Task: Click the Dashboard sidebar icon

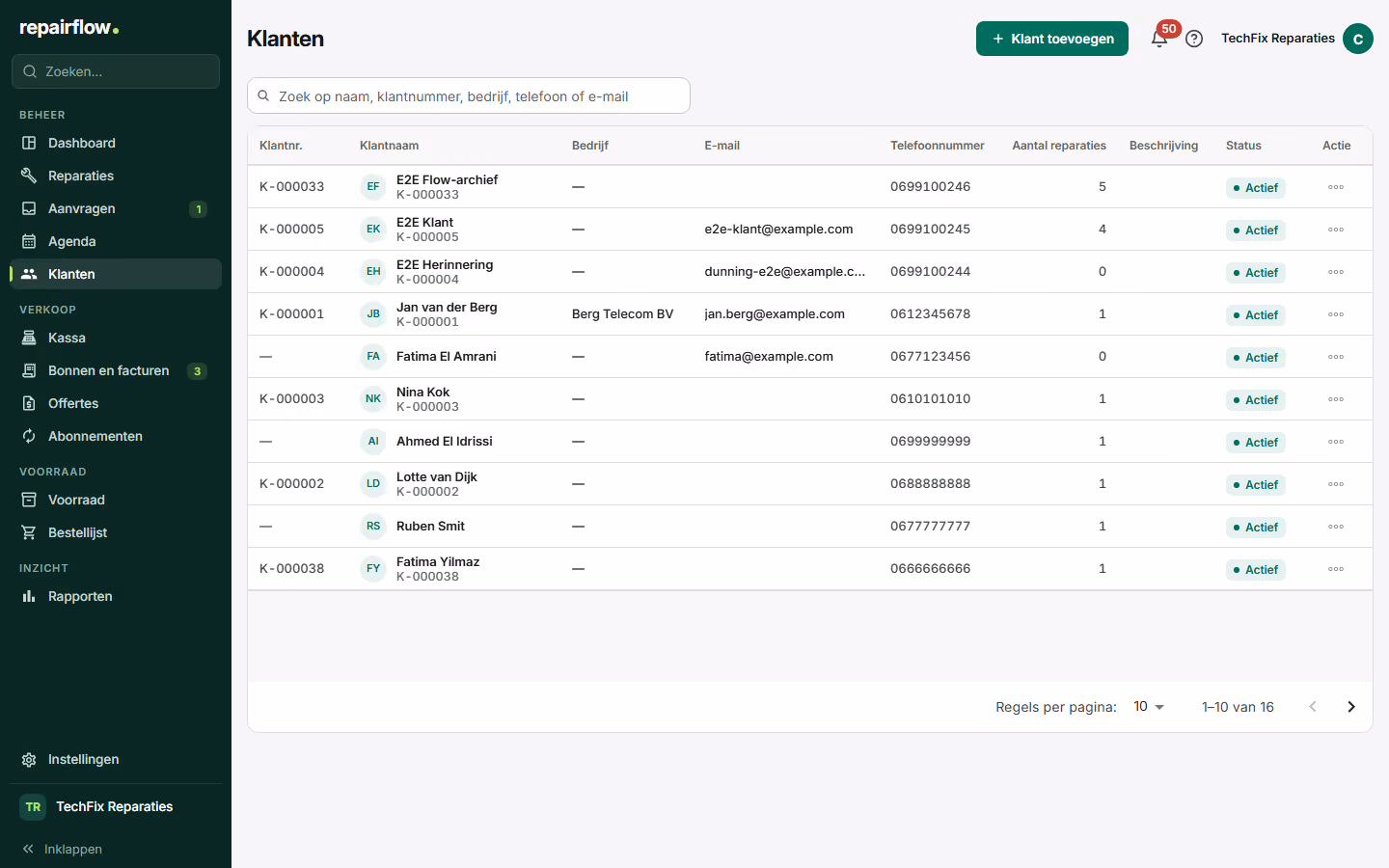Action: [x=29, y=143]
